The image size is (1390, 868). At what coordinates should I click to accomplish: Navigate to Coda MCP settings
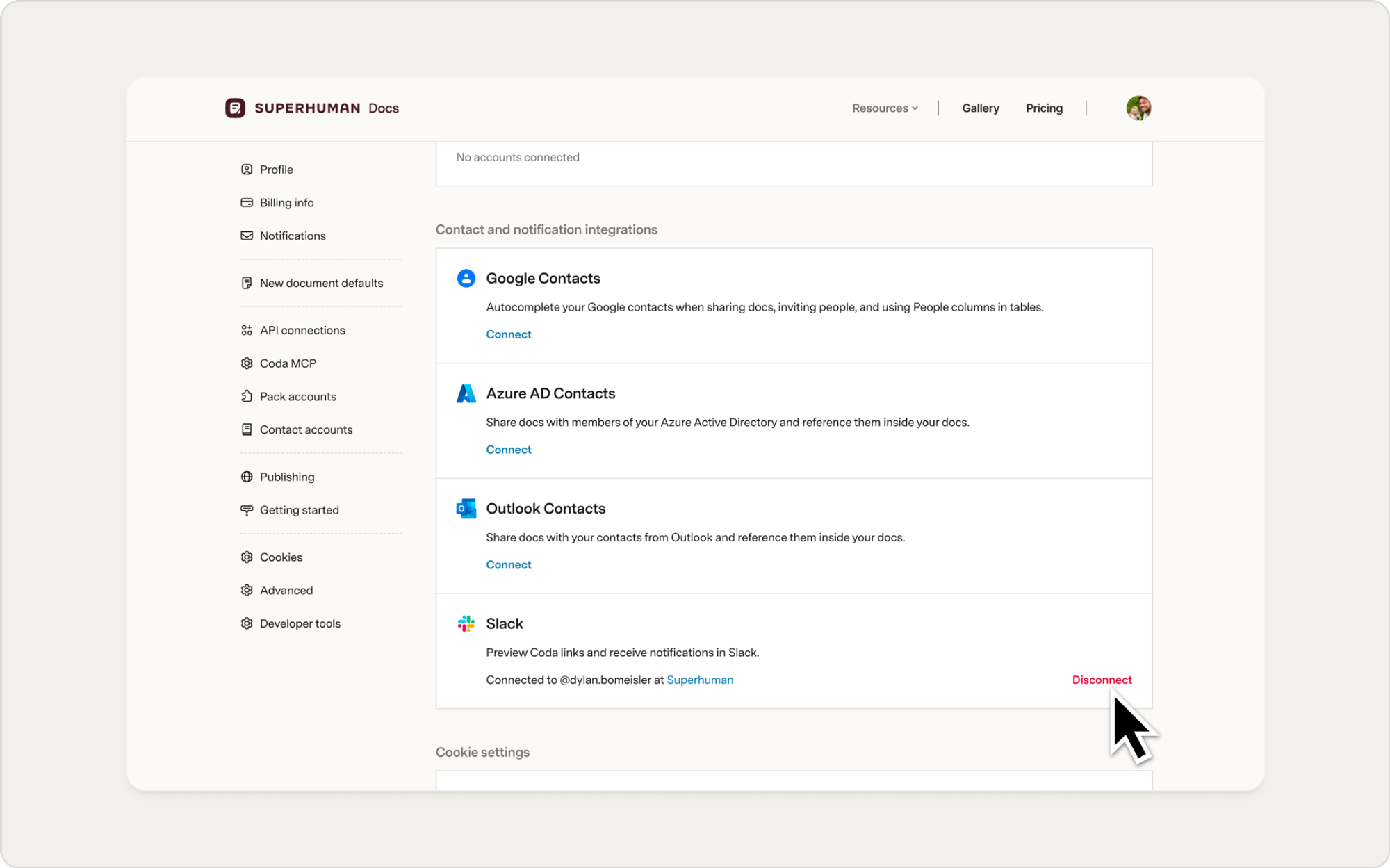click(288, 363)
